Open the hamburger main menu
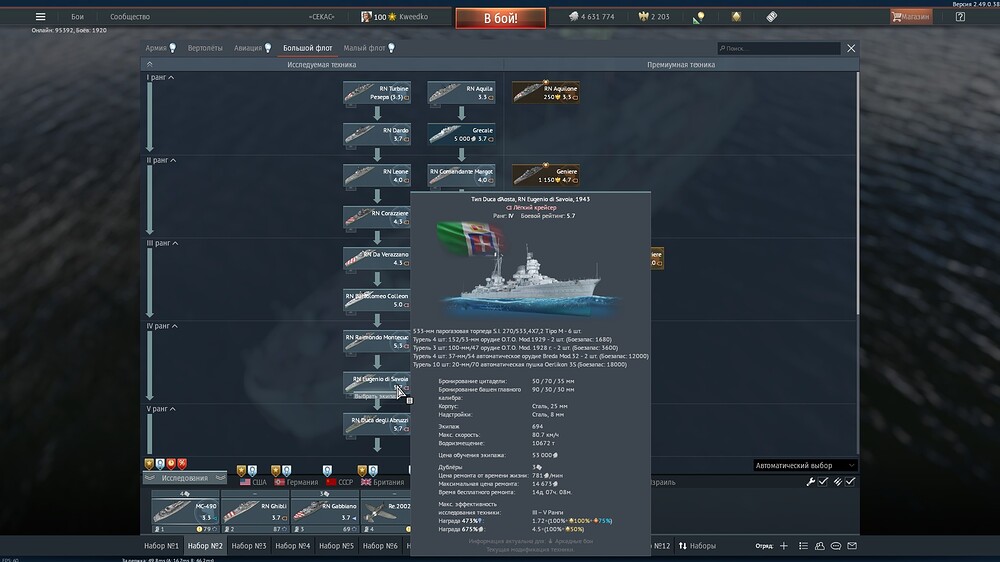Screen dimensions: 1000x562 pos(40,17)
